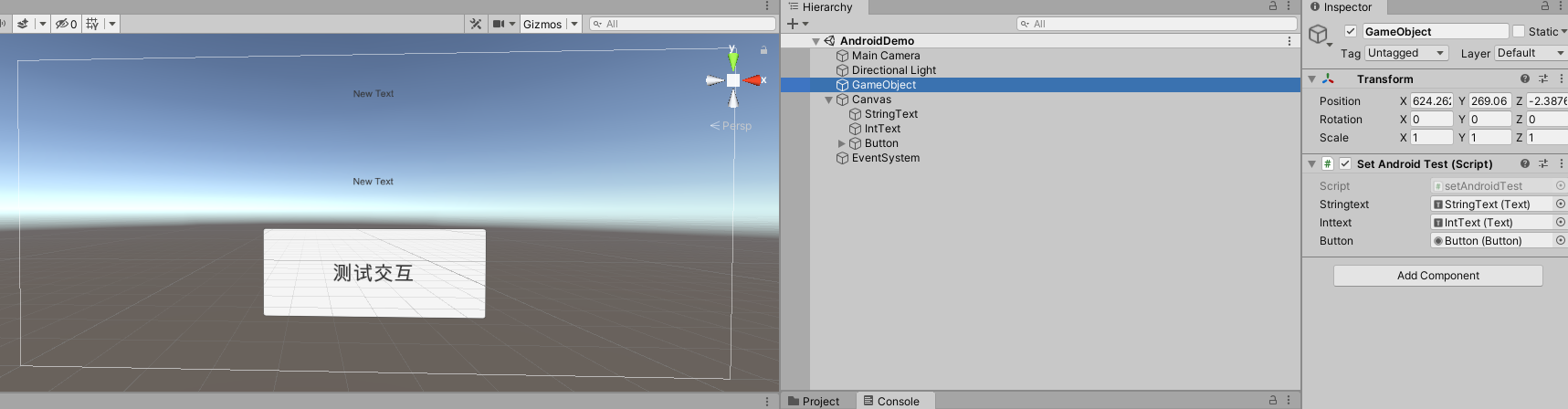
Task: Switch to the Project tab
Action: pyautogui.click(x=814, y=401)
